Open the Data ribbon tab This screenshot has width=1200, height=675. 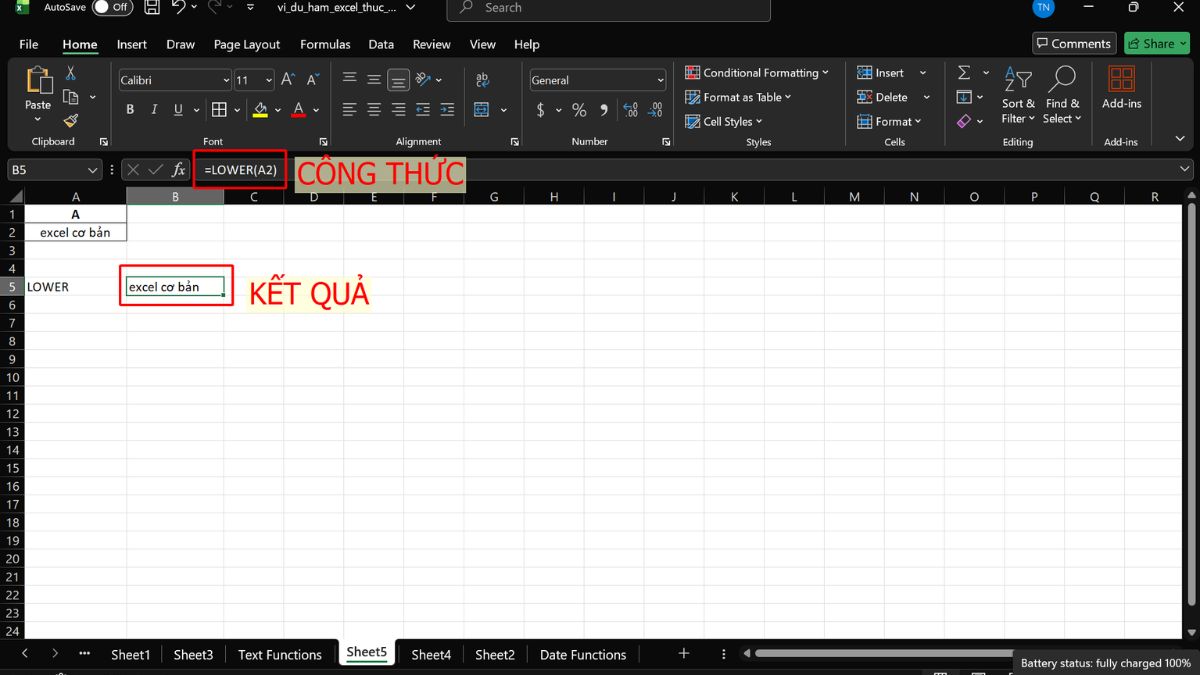(x=381, y=44)
